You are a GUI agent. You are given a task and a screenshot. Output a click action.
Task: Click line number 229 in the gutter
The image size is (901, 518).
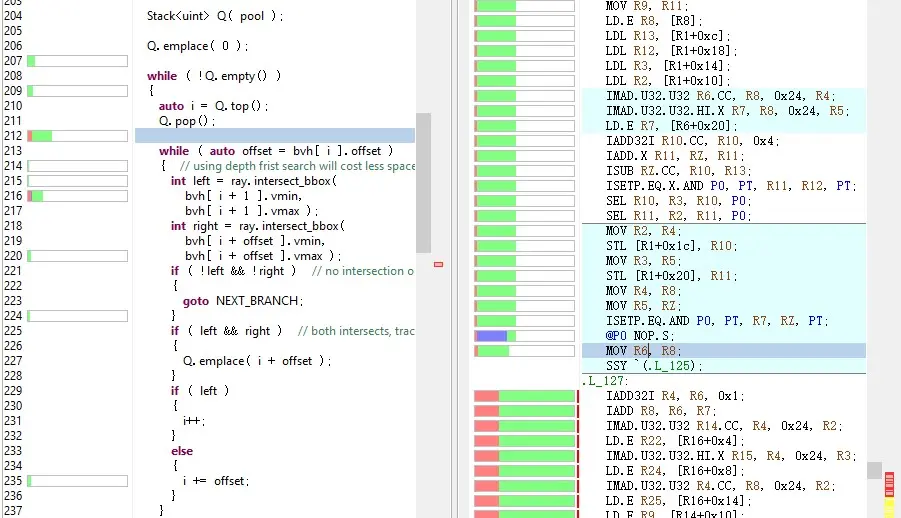[x=13, y=391]
